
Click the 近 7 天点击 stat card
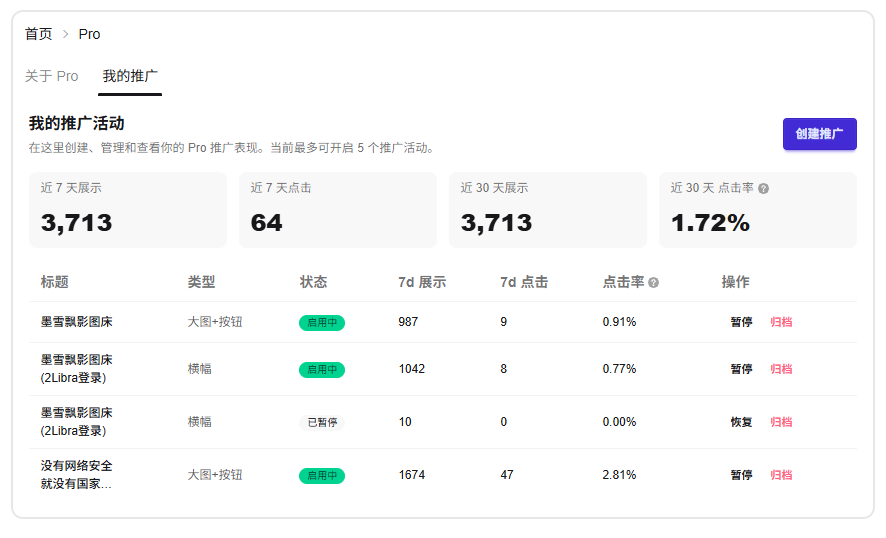[x=337, y=210]
